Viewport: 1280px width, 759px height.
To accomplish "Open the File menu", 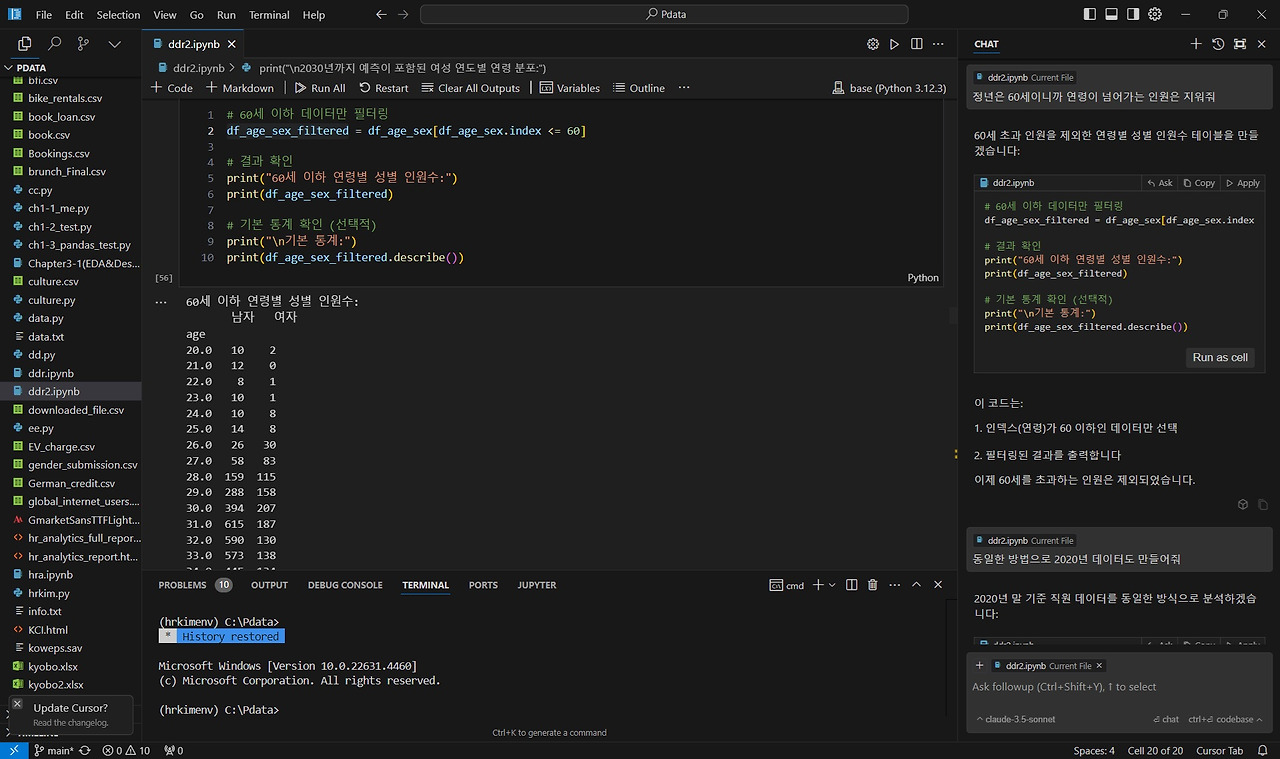I will pyautogui.click(x=44, y=15).
